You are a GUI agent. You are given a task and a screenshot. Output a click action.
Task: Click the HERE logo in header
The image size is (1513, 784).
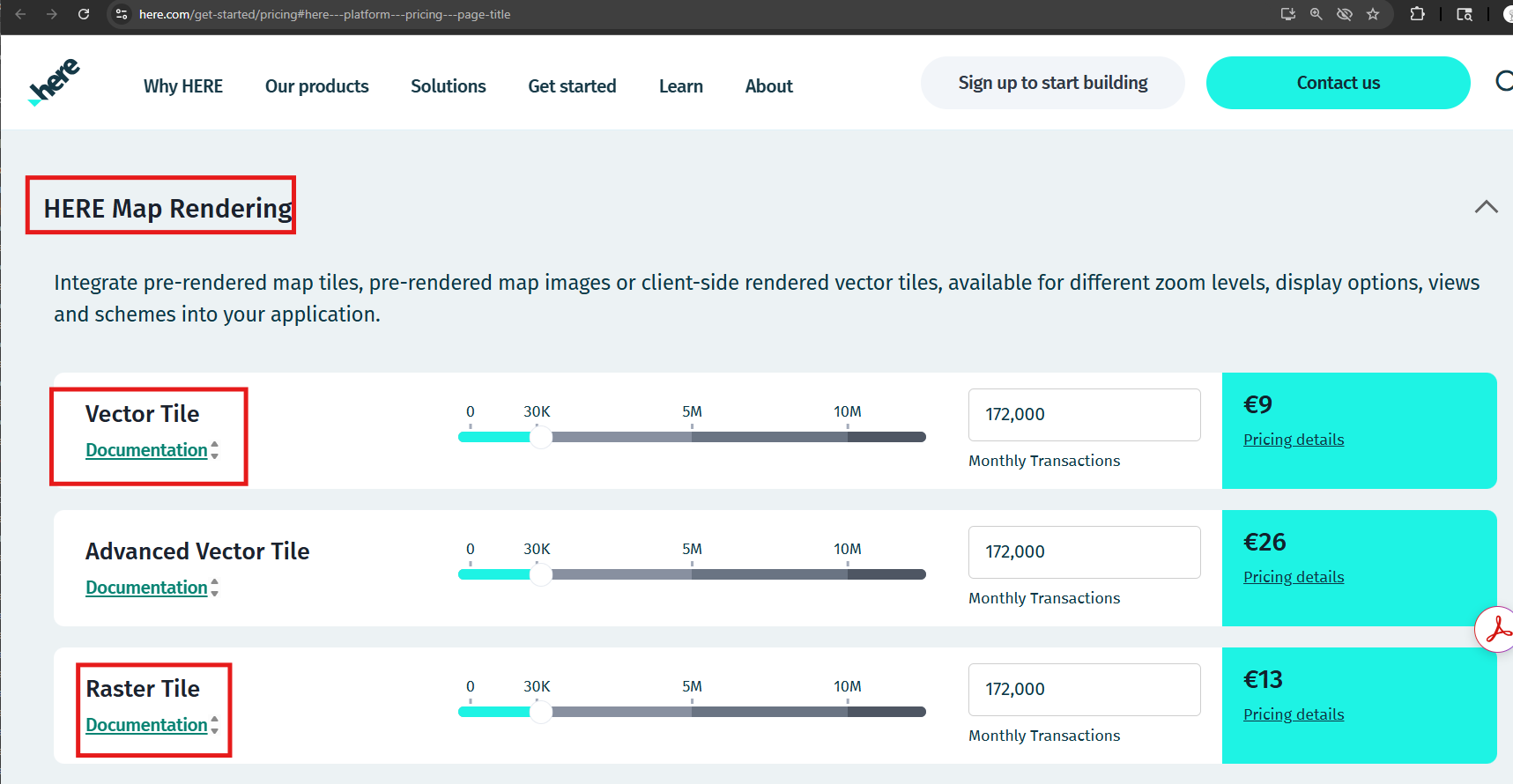click(x=54, y=82)
